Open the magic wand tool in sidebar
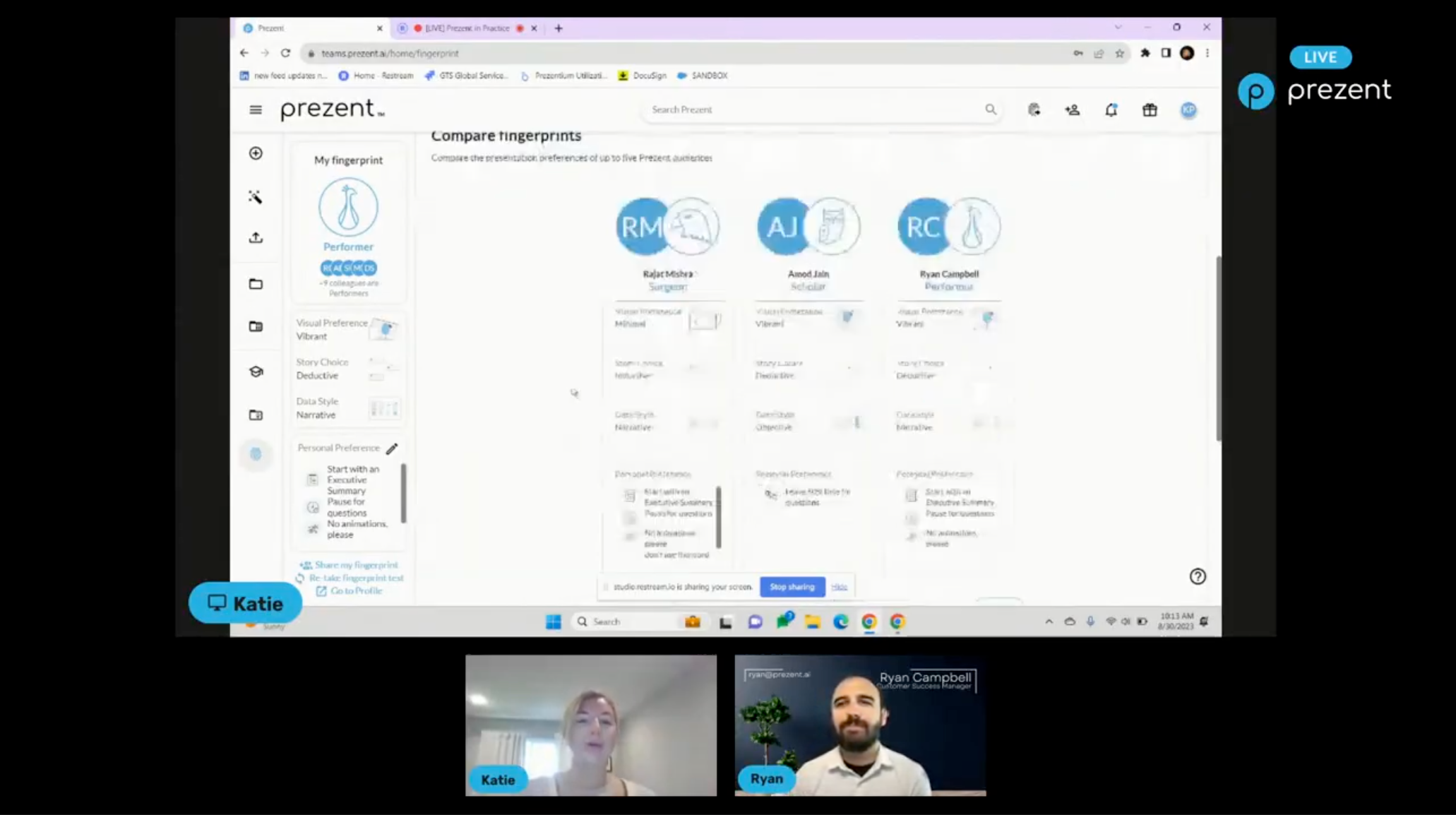The width and height of the screenshot is (1456, 815). point(256,197)
